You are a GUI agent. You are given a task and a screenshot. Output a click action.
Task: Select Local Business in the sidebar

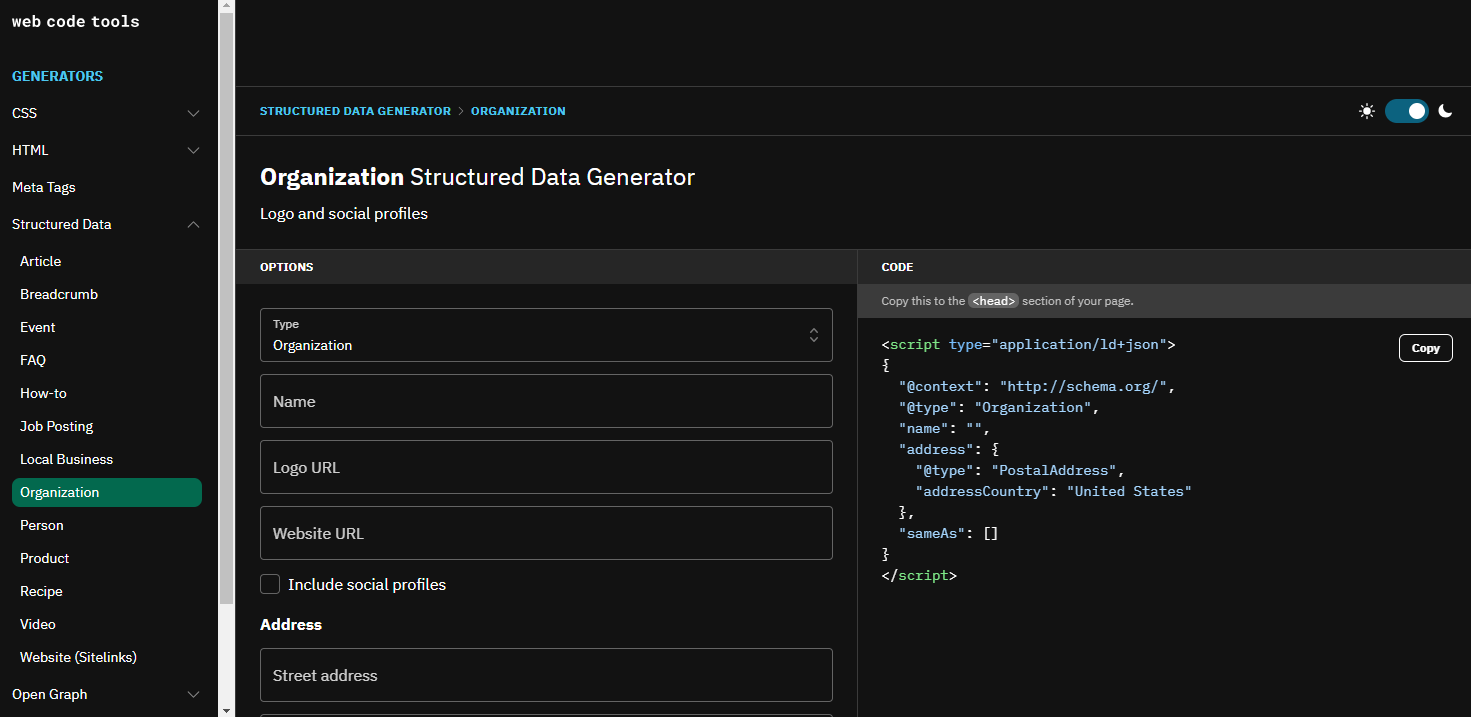(x=66, y=459)
